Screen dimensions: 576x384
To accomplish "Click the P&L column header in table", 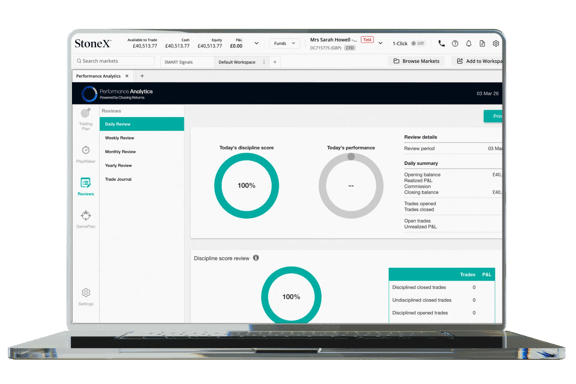I will point(486,274).
